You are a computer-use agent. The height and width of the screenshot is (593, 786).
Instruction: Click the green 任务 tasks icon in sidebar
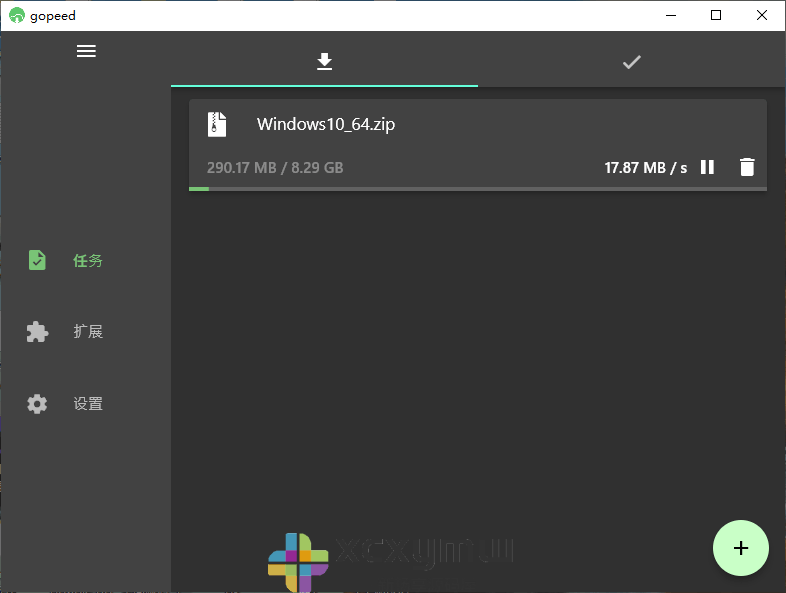click(37, 260)
